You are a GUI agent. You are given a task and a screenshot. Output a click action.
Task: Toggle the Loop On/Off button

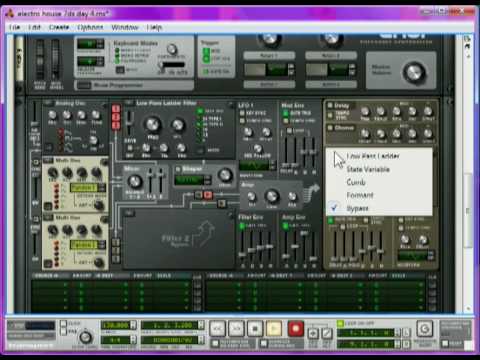pos(340,323)
